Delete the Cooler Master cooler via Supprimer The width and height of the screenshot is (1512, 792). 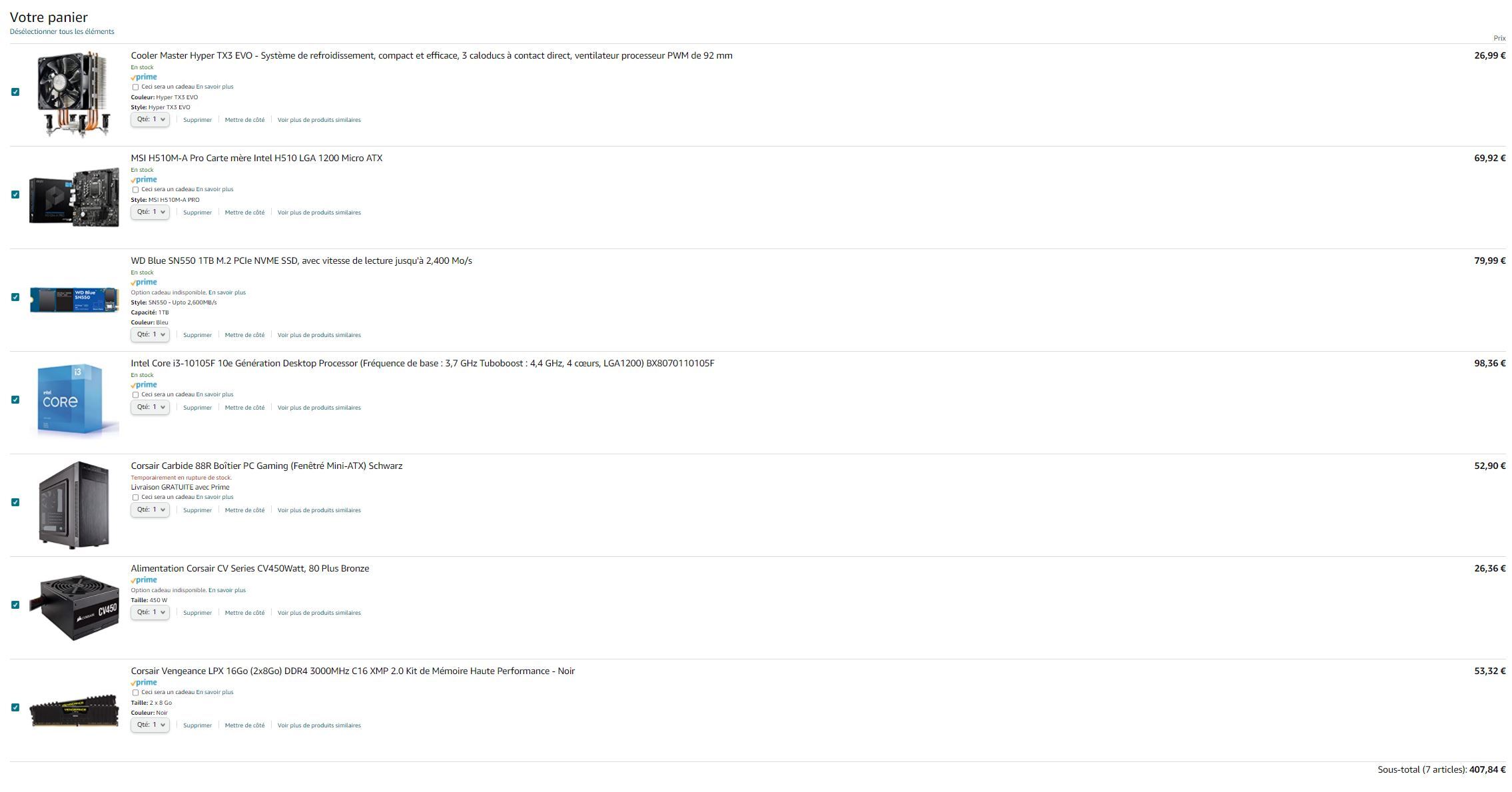click(197, 120)
